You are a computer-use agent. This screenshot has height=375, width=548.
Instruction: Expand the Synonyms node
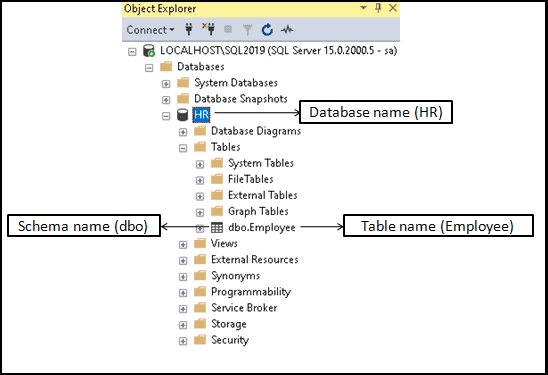(183, 277)
